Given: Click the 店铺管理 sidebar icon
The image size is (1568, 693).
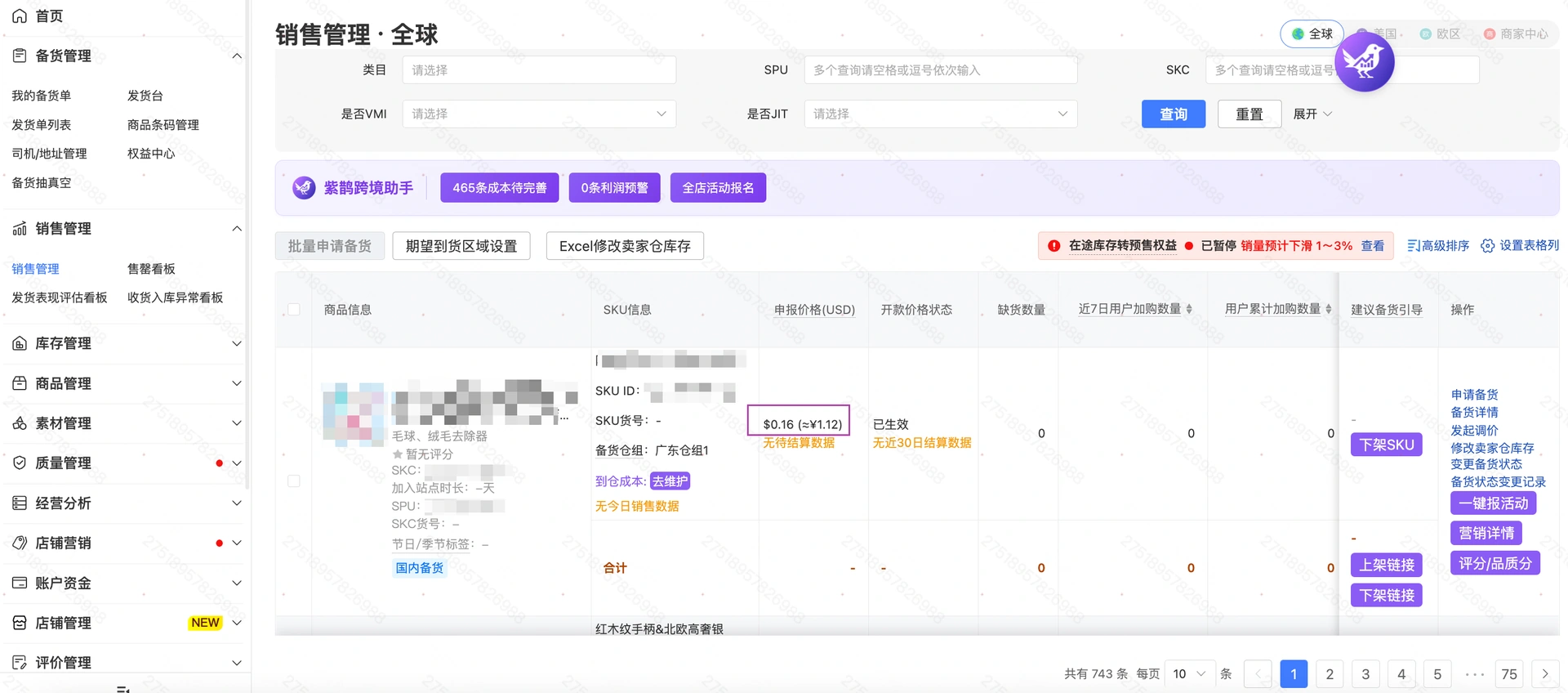Looking at the screenshot, I should pos(20,623).
